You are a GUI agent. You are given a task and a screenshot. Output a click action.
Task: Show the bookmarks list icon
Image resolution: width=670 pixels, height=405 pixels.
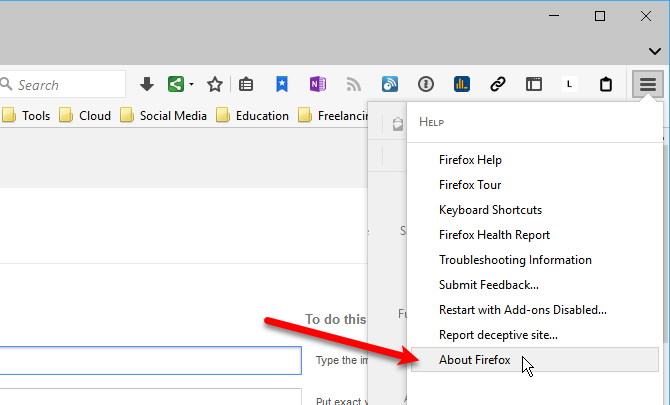tap(246, 85)
